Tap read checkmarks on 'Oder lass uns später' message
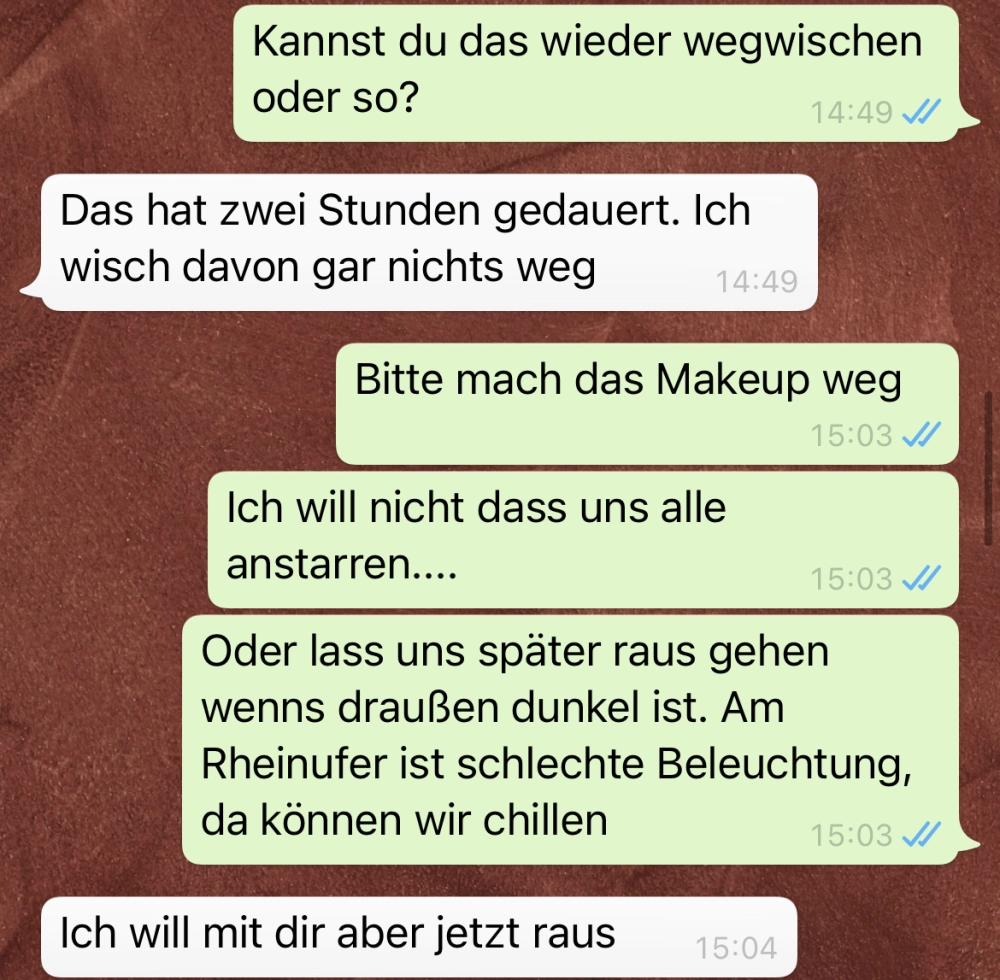This screenshot has height=980, width=1000. tap(922, 835)
